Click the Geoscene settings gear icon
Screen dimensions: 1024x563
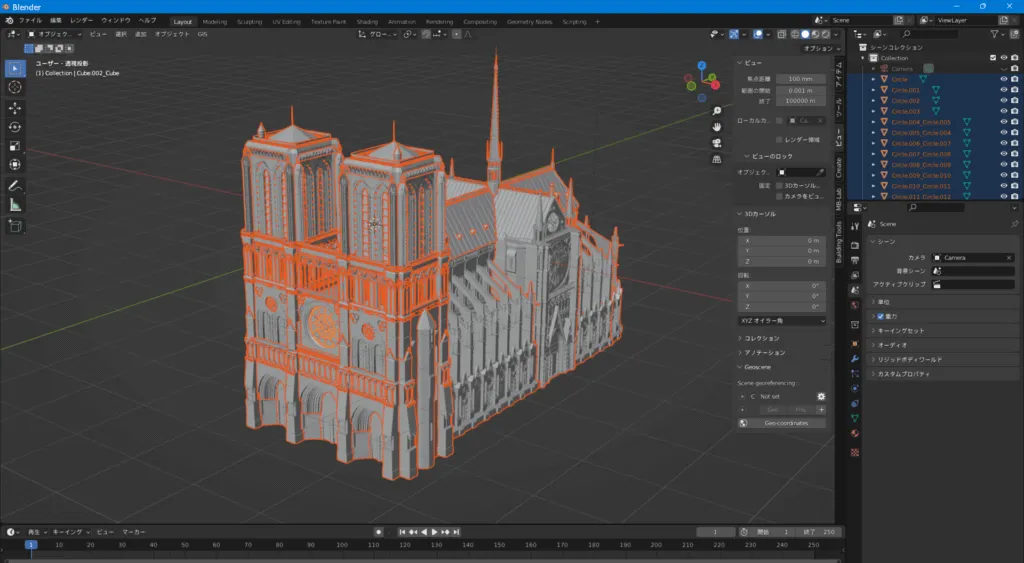(x=821, y=396)
